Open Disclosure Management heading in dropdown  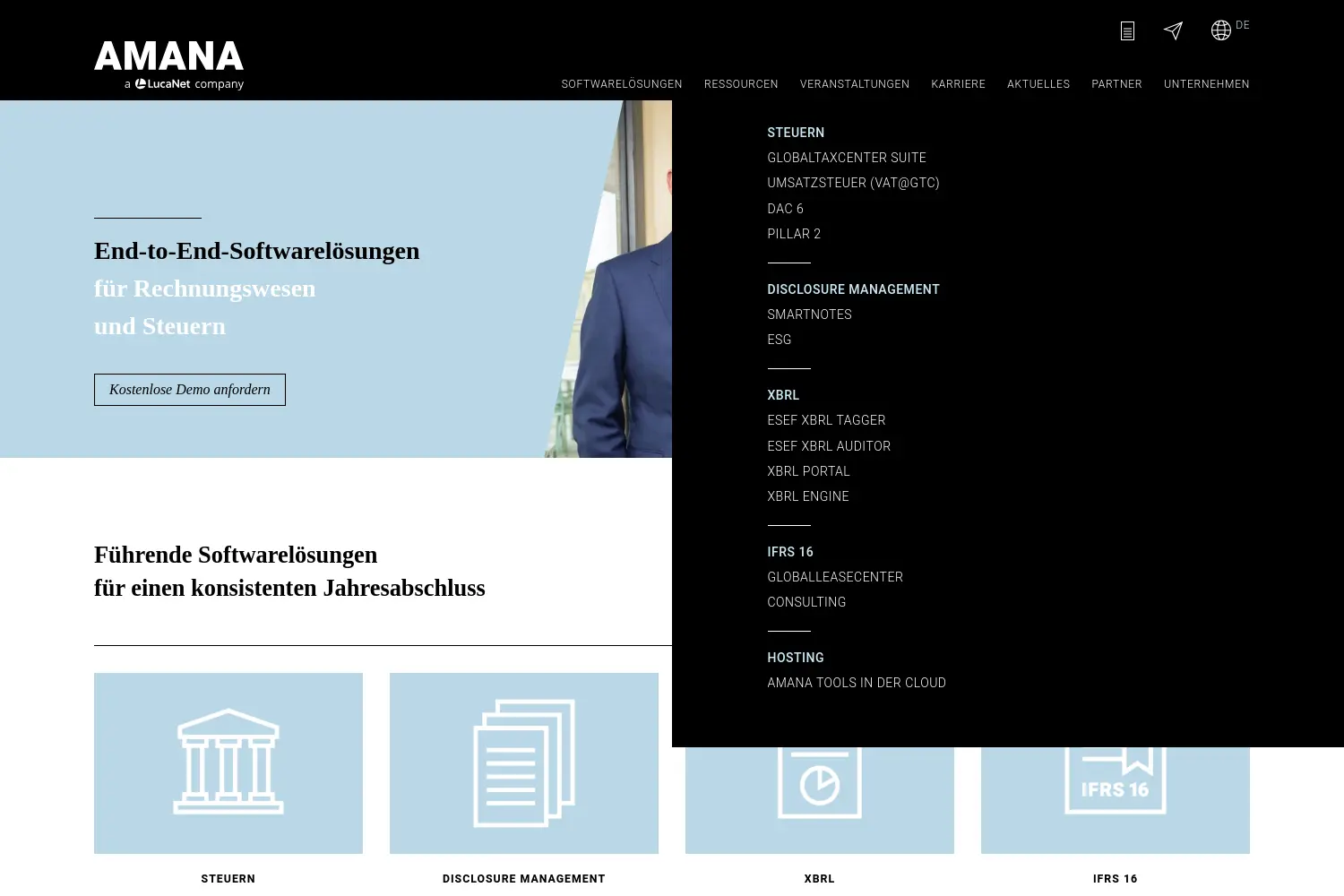click(853, 289)
